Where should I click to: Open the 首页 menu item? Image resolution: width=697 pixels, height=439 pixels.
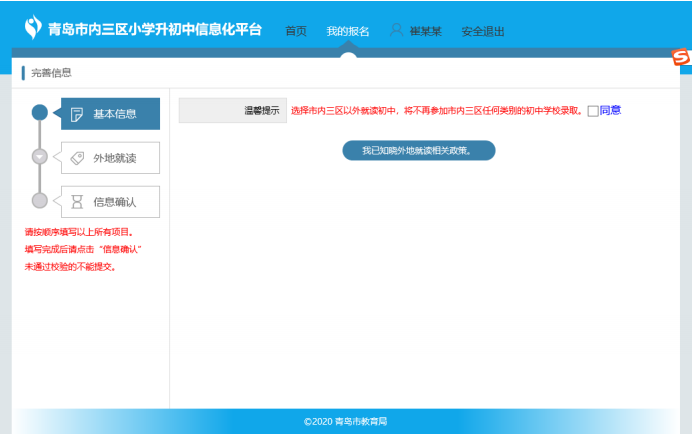pyautogui.click(x=296, y=32)
